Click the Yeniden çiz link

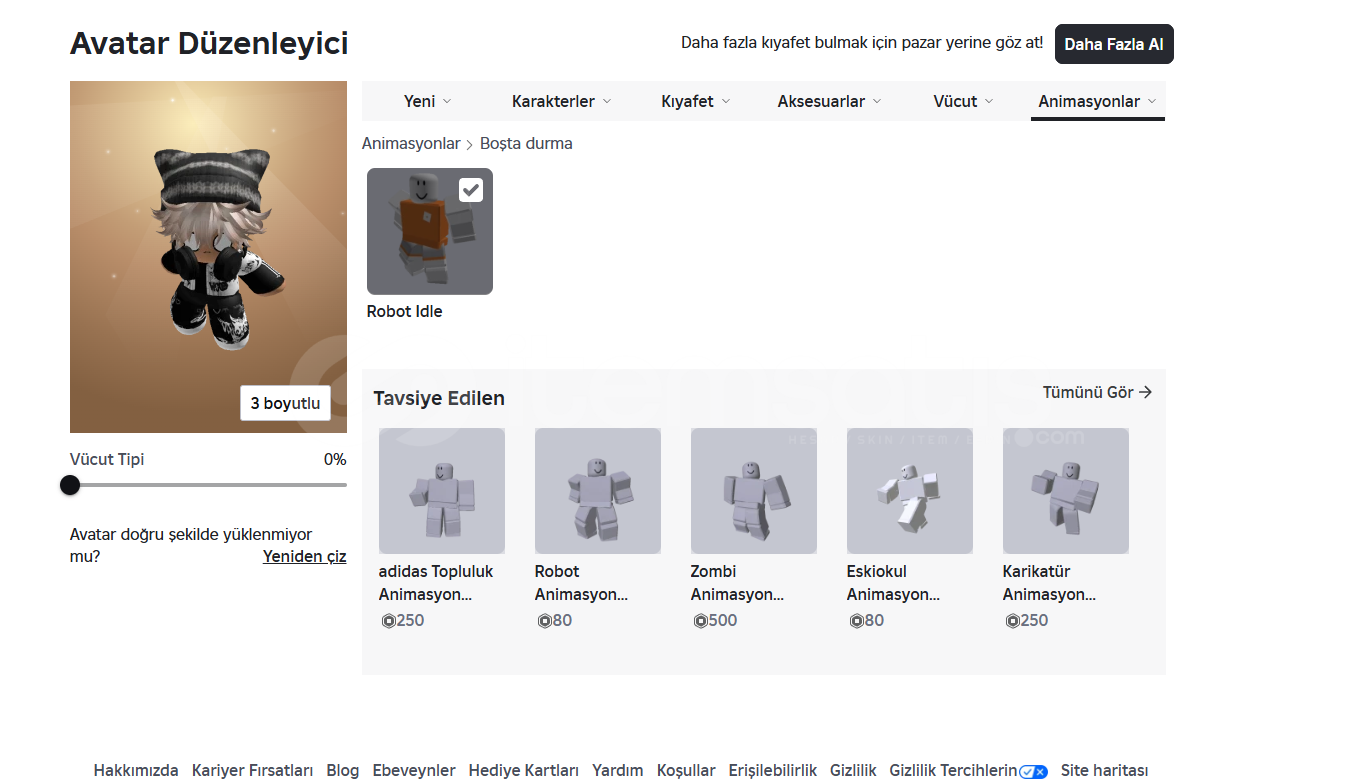305,556
